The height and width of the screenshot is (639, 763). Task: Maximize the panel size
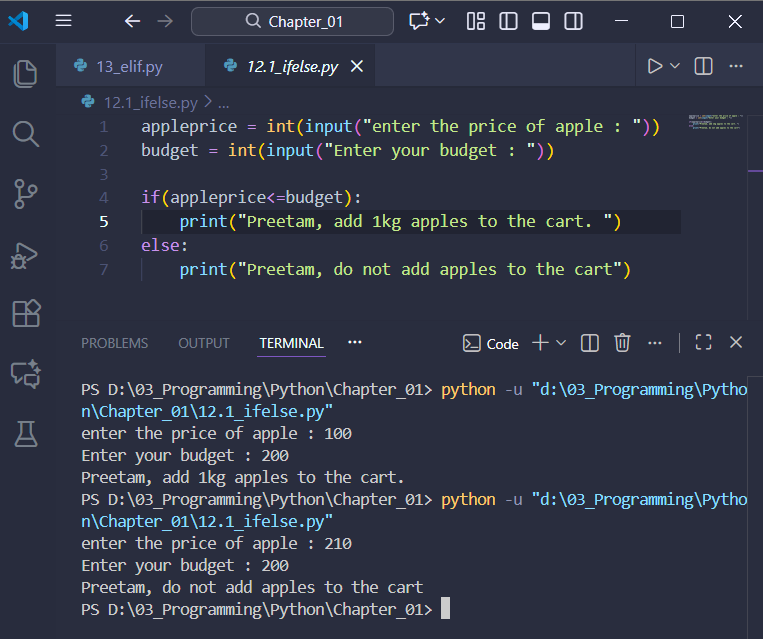pyautogui.click(x=703, y=342)
